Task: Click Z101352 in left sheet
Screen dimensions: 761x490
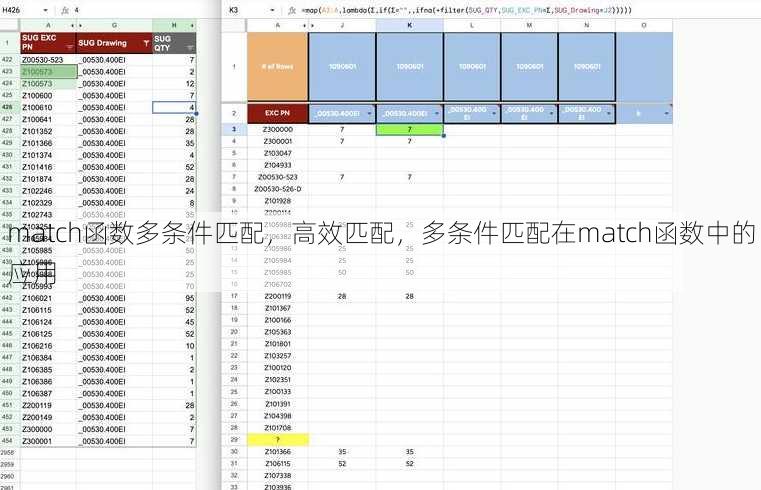Action: click(37, 131)
